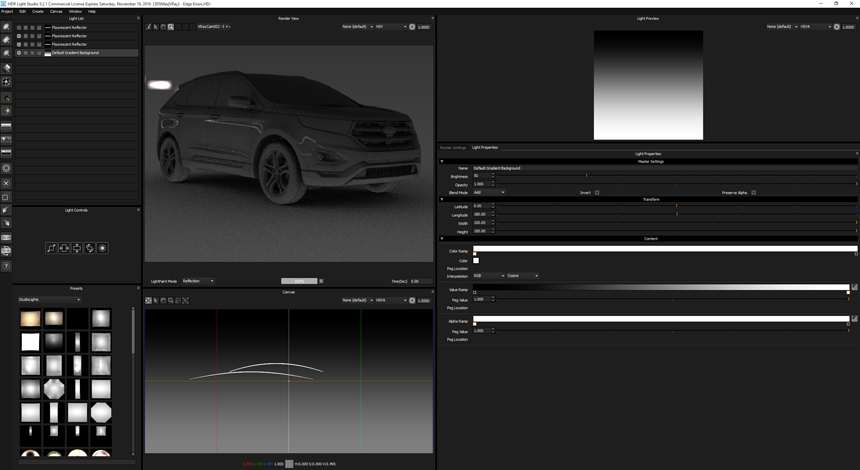This screenshot has height=470, width=860.
Task: Select the warm glow first preset thumbnail
Action: [31, 319]
